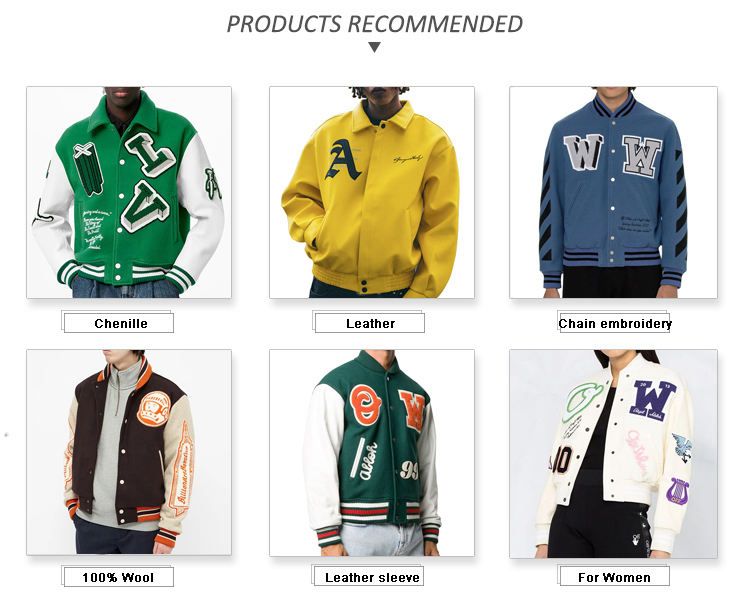Screen dimensions: 750x615
Task: Open the blue Chain embroidery jacket image
Action: point(613,192)
